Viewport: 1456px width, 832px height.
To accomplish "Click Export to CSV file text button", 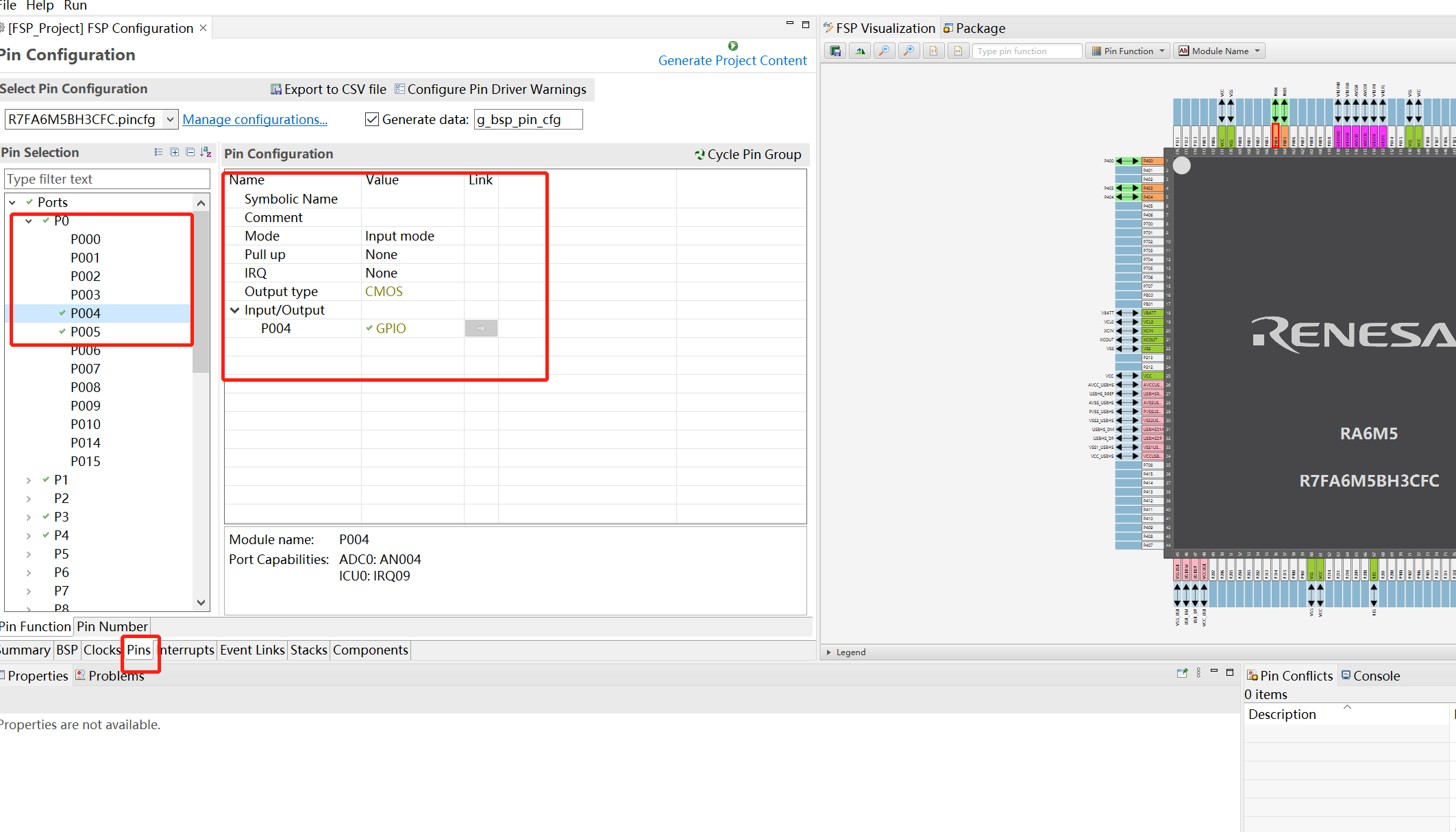I will 335,89.
